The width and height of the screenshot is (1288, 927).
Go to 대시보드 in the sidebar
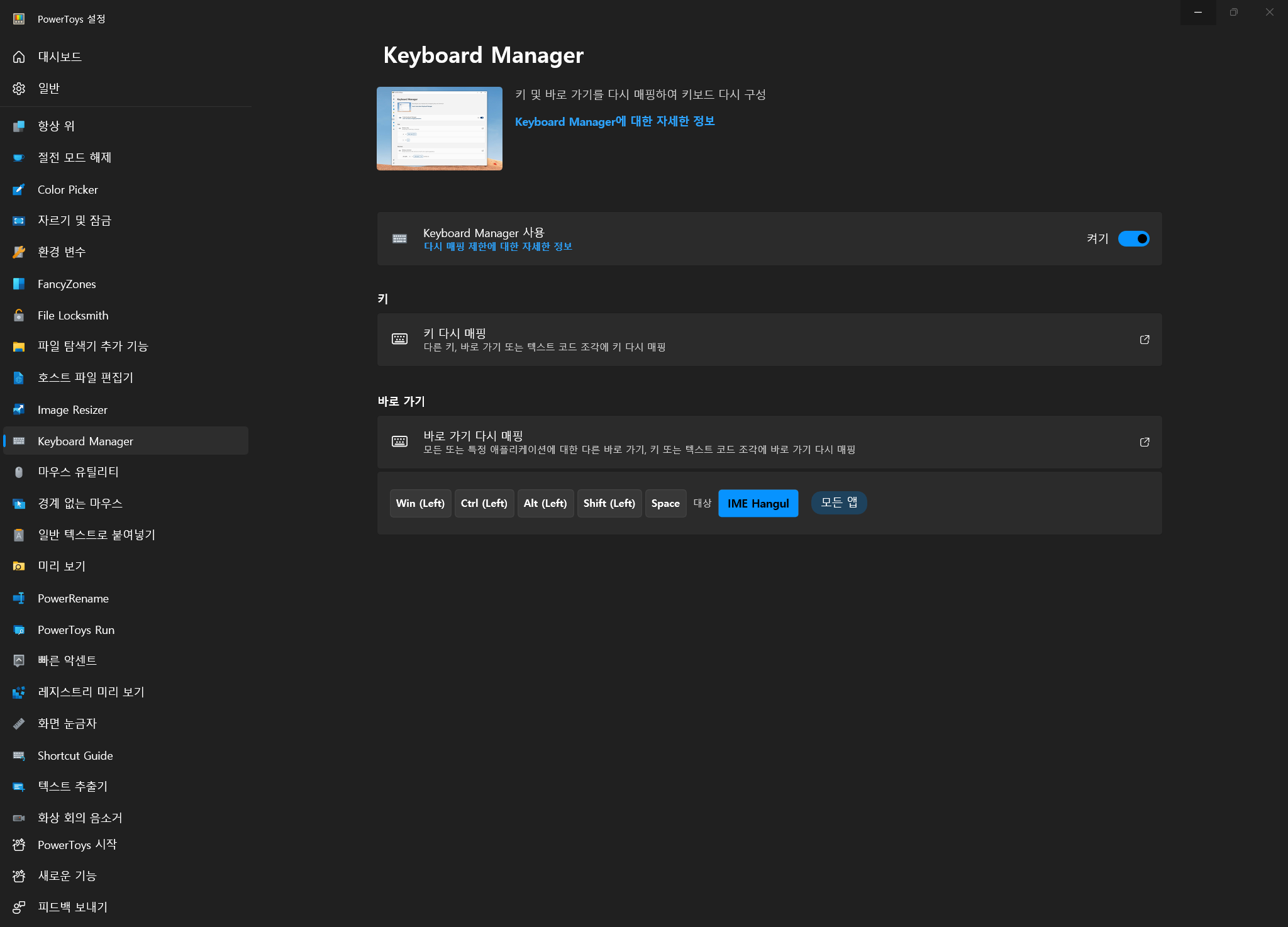coord(60,57)
